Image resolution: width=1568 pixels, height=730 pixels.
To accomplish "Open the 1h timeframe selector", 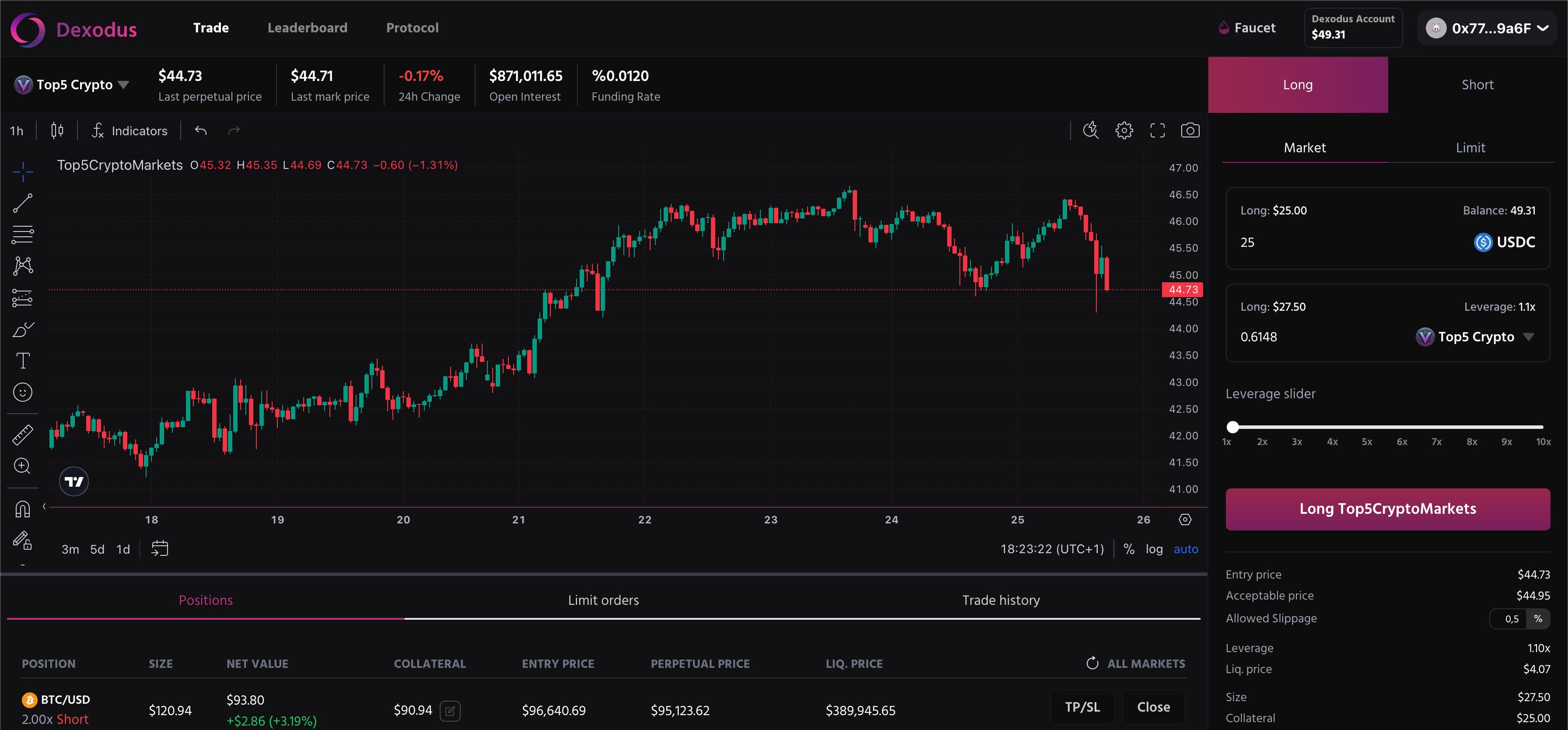I will [17, 131].
